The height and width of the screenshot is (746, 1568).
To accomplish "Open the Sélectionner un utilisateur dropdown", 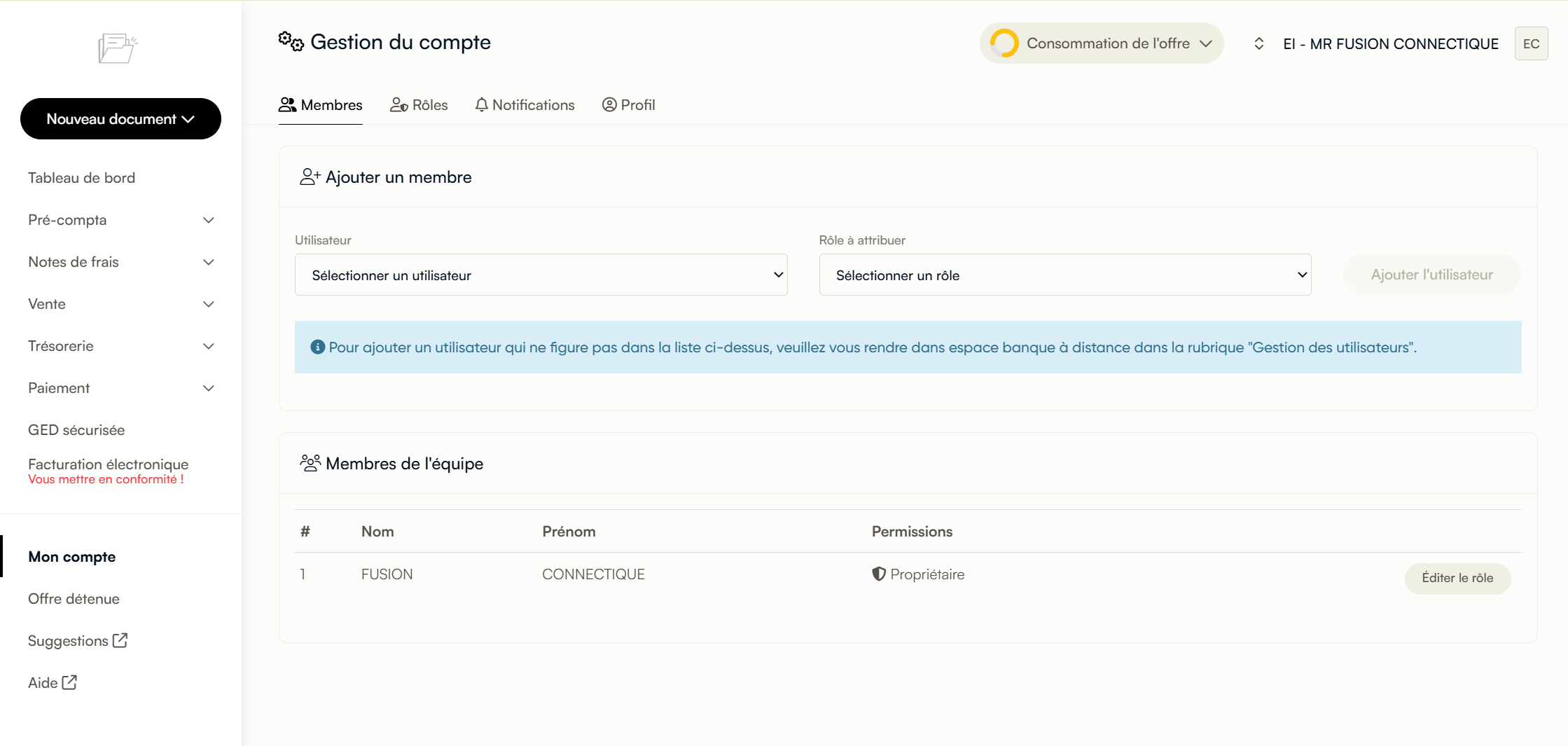I will (541, 275).
